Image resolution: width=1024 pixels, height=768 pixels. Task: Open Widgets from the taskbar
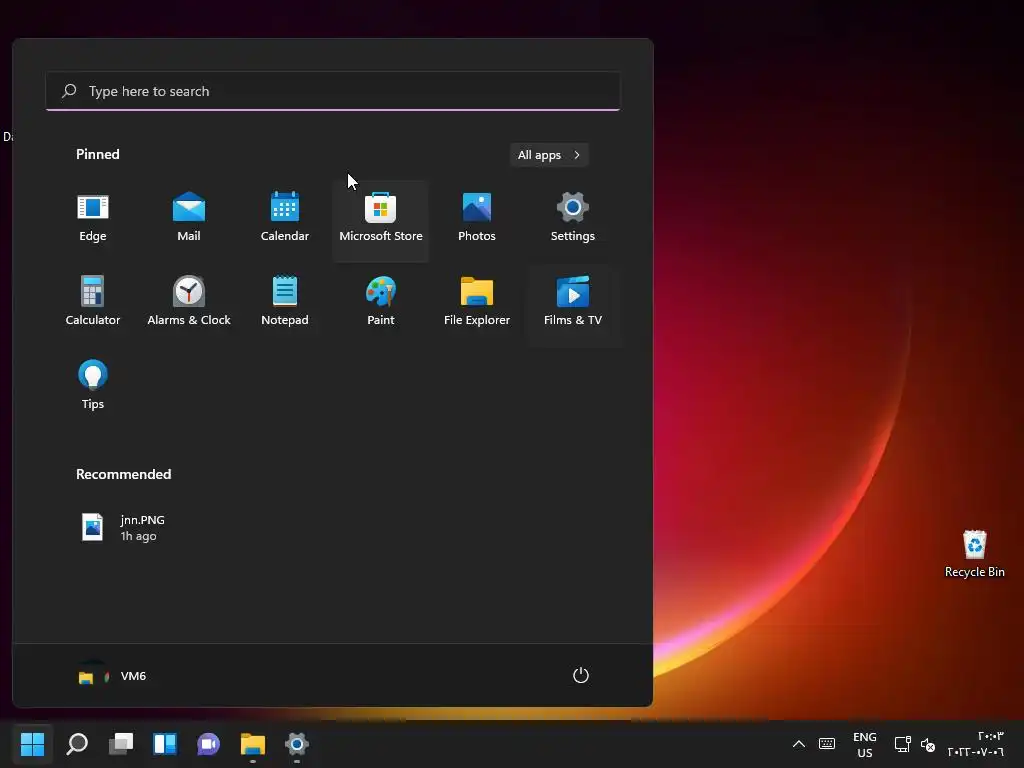point(165,743)
